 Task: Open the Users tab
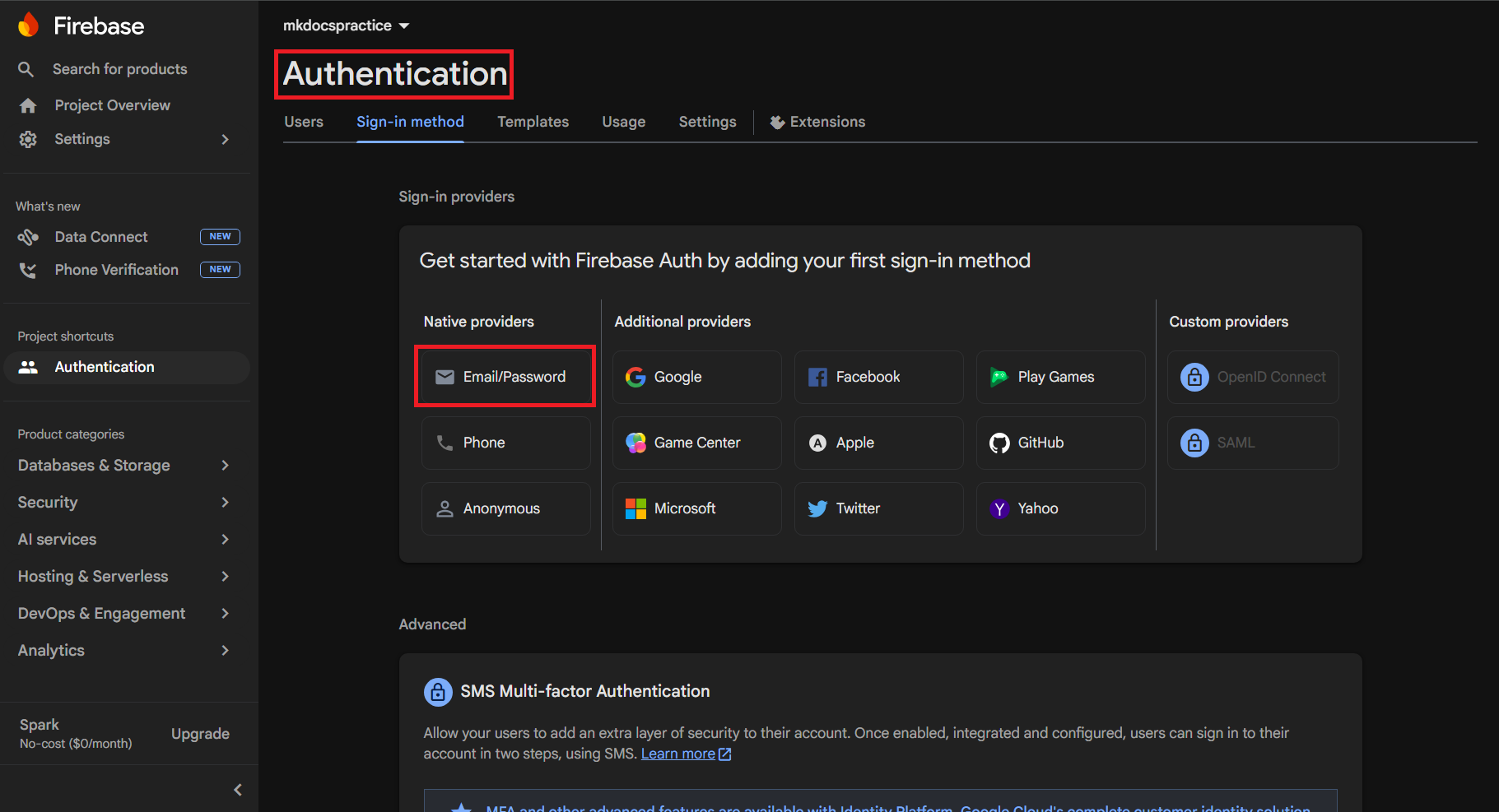tap(303, 121)
